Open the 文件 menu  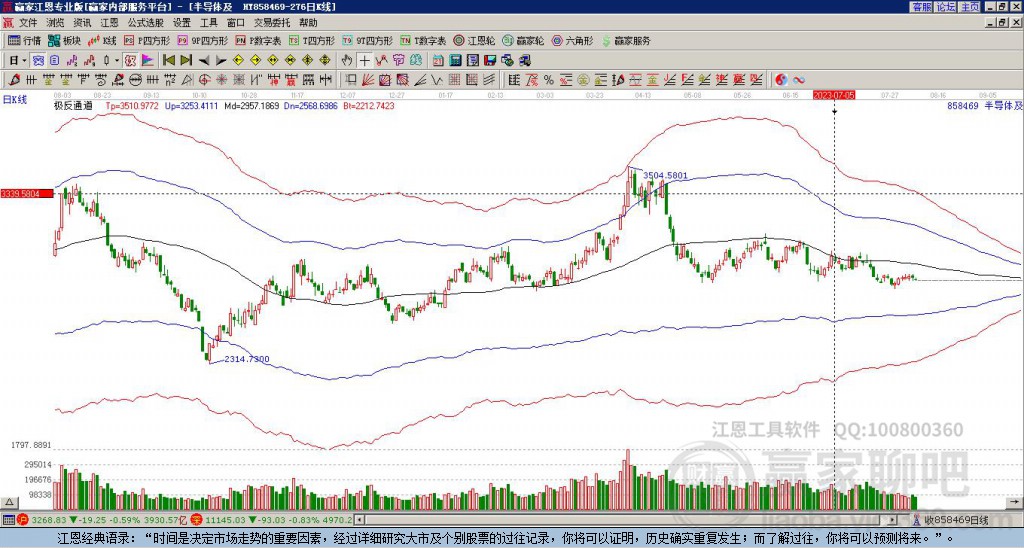pyautogui.click(x=28, y=23)
